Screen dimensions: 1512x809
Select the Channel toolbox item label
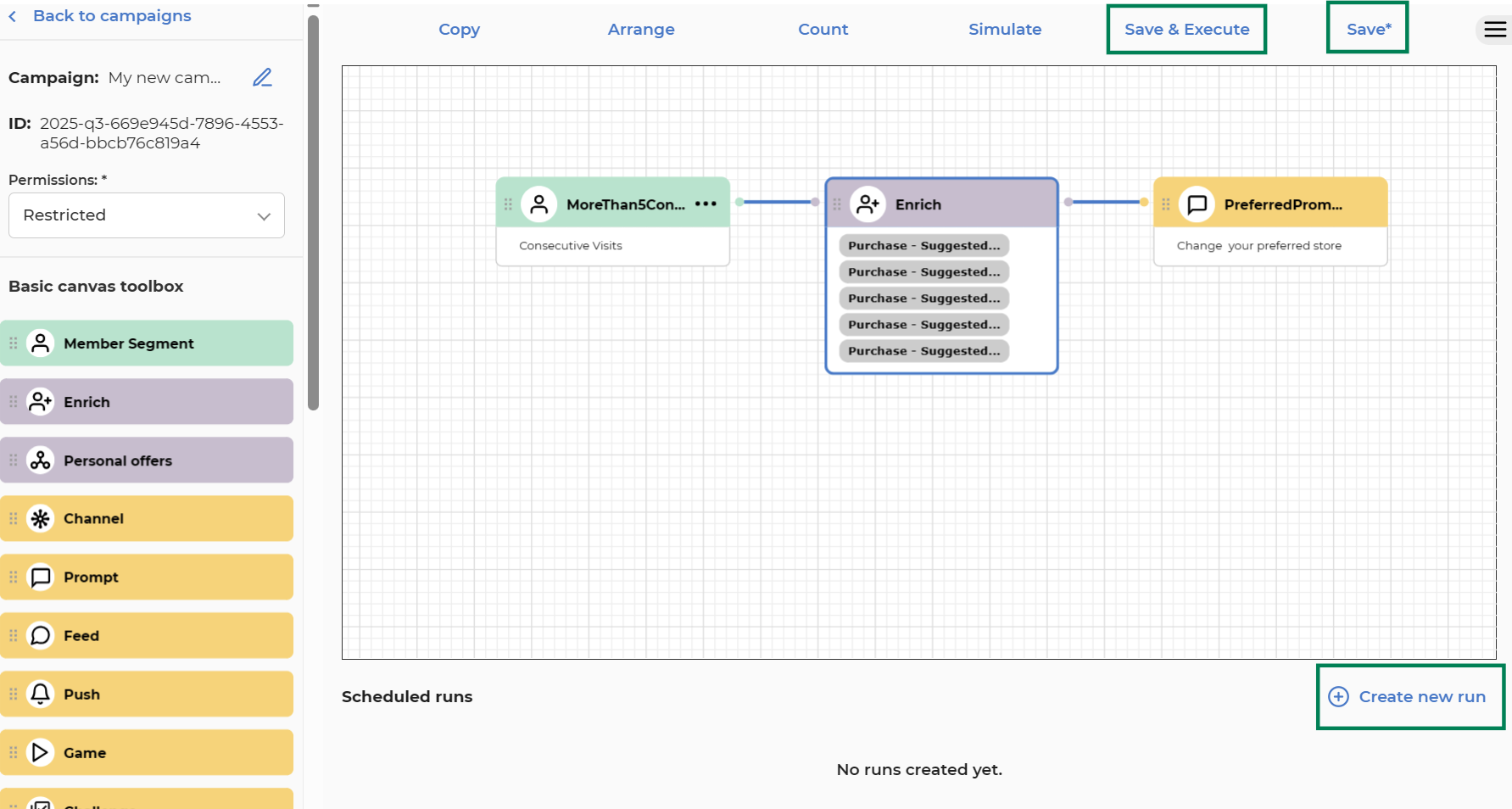point(93,519)
